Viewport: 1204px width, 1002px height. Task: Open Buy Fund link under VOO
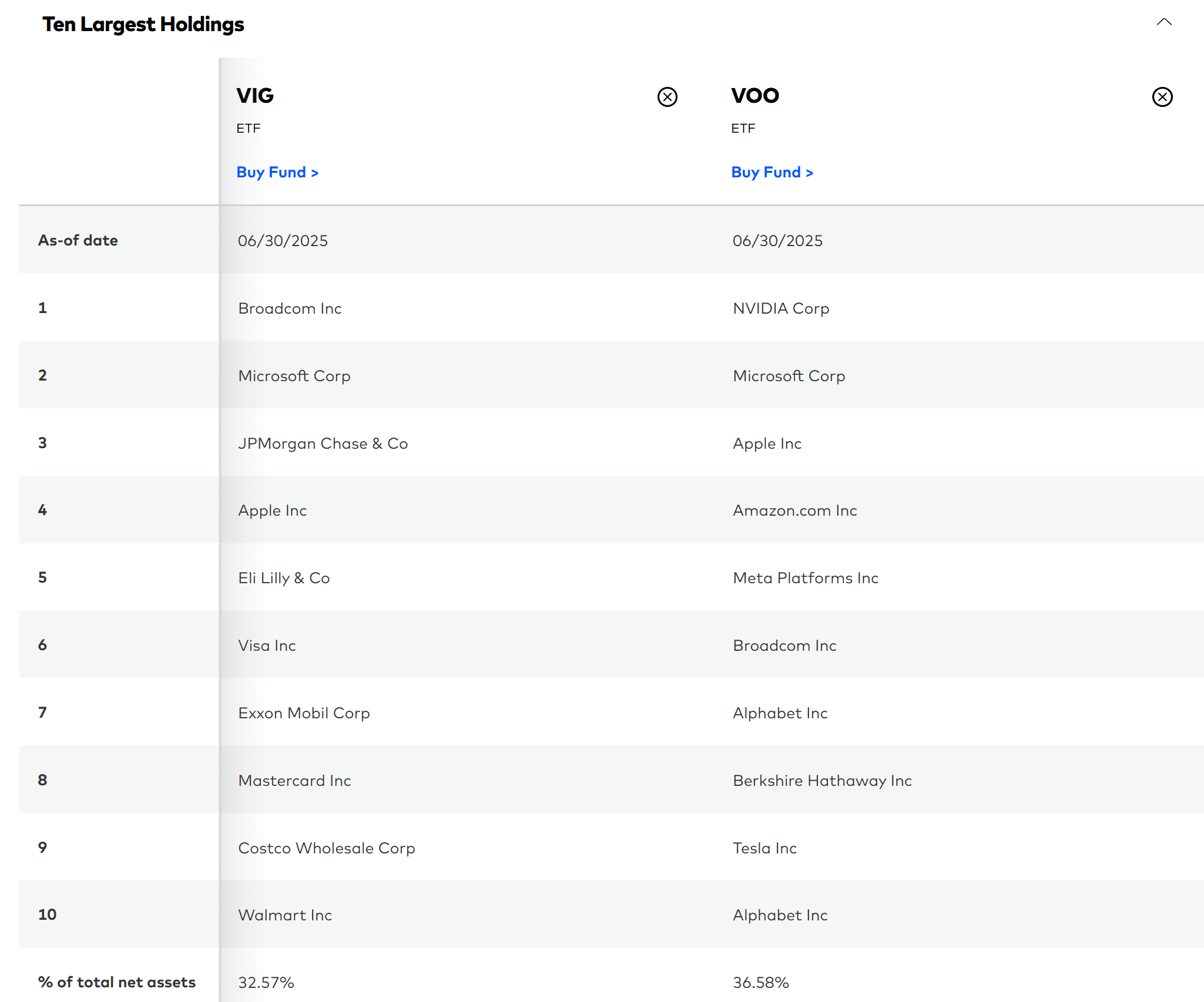click(x=772, y=172)
